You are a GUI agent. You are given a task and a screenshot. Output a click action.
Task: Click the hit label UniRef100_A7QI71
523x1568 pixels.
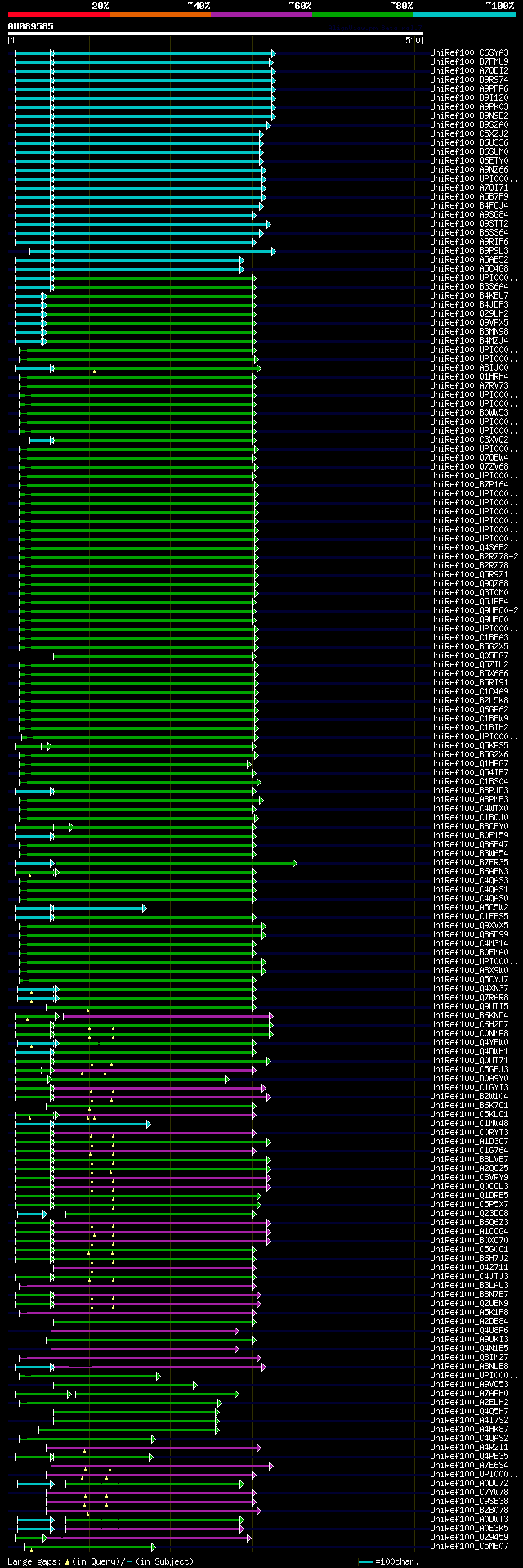coord(469,188)
